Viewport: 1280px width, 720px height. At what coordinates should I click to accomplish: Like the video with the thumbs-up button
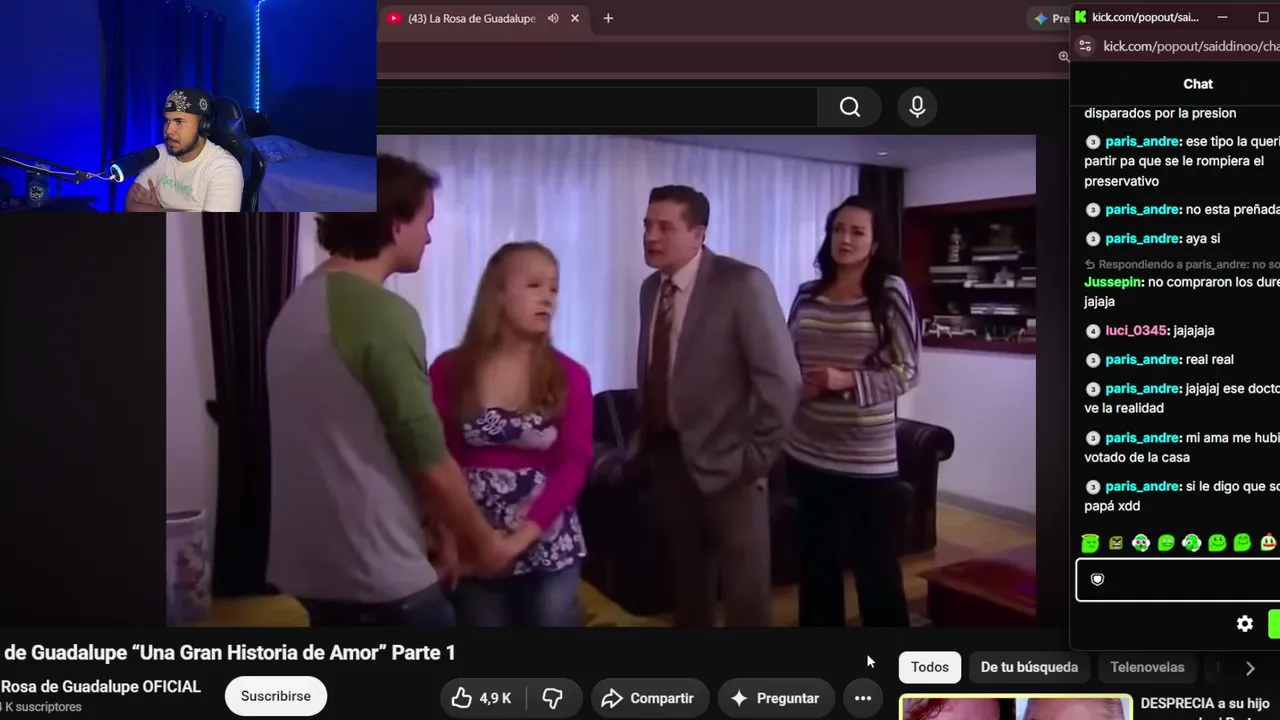(x=480, y=698)
